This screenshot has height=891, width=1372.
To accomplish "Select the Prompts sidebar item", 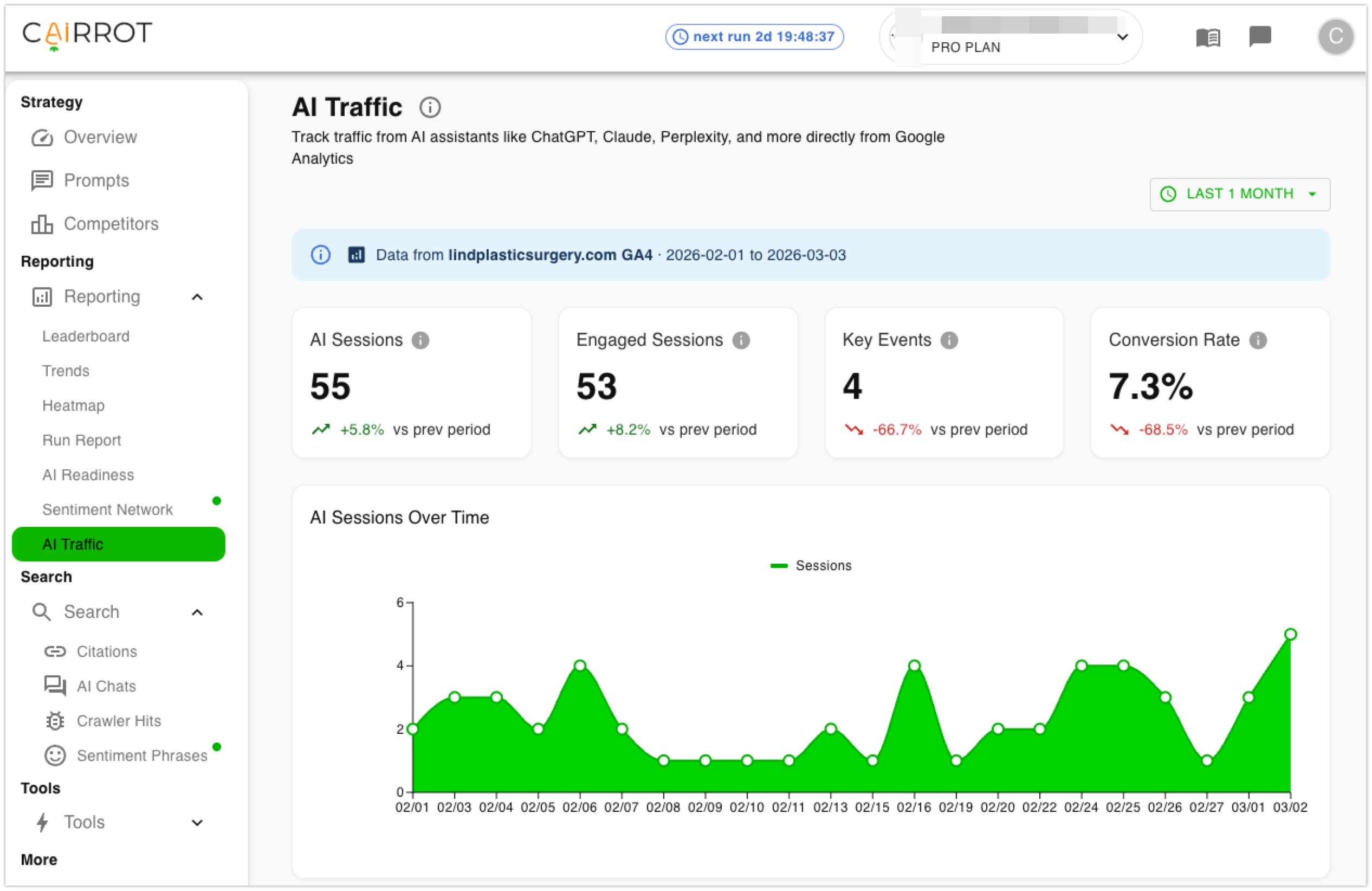I will (x=96, y=180).
